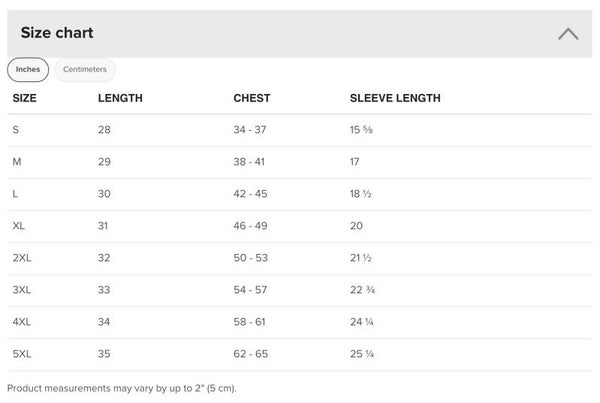Click the product measurements variance note
This screenshot has width=600, height=403.
click(x=122, y=388)
